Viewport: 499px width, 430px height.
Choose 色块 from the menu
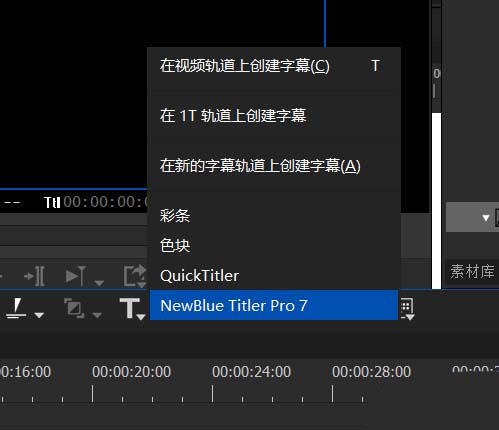click(x=274, y=246)
